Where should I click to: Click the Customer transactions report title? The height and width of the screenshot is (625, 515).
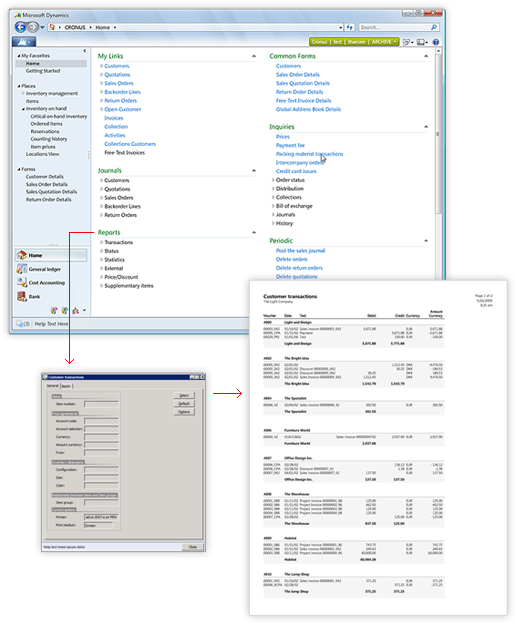click(x=290, y=297)
